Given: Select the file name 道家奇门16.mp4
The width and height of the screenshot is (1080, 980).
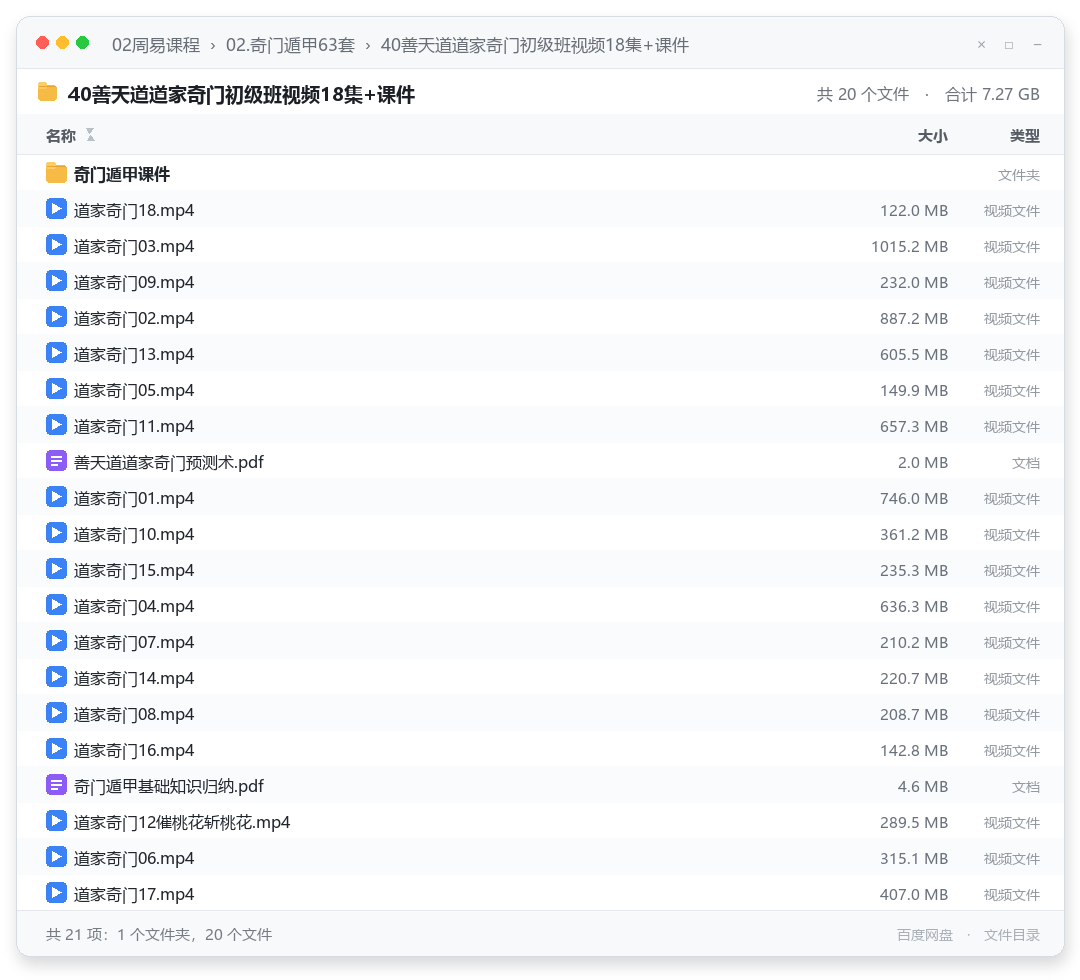Looking at the screenshot, I should pyautogui.click(x=134, y=751).
